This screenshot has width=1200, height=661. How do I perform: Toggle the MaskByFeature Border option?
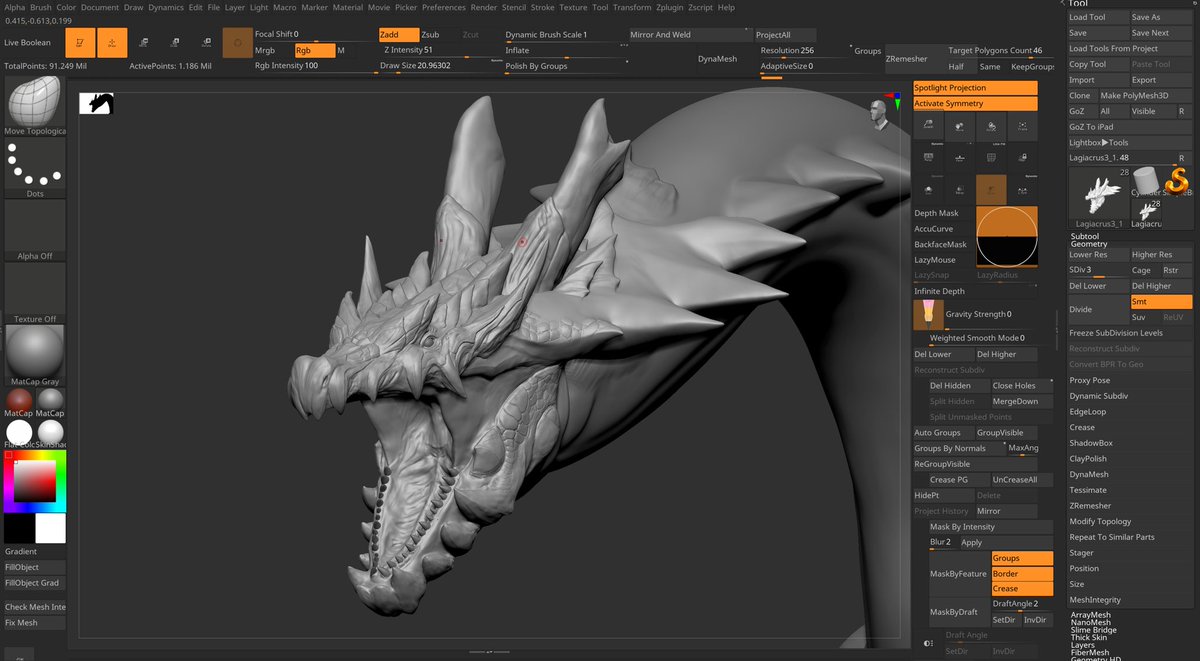click(x=1022, y=574)
